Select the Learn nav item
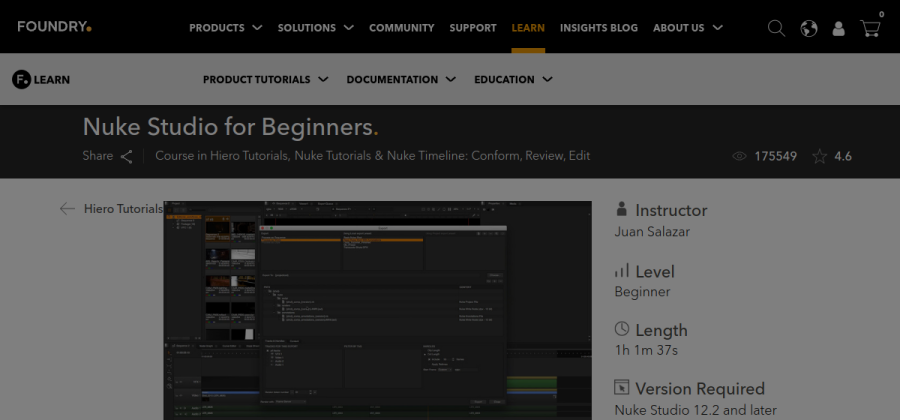 tap(528, 28)
